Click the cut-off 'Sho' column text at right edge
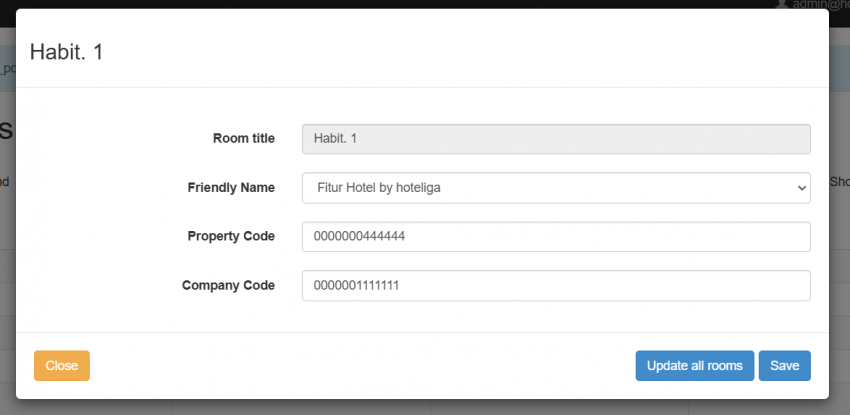The width and height of the screenshot is (850, 415). click(x=839, y=182)
